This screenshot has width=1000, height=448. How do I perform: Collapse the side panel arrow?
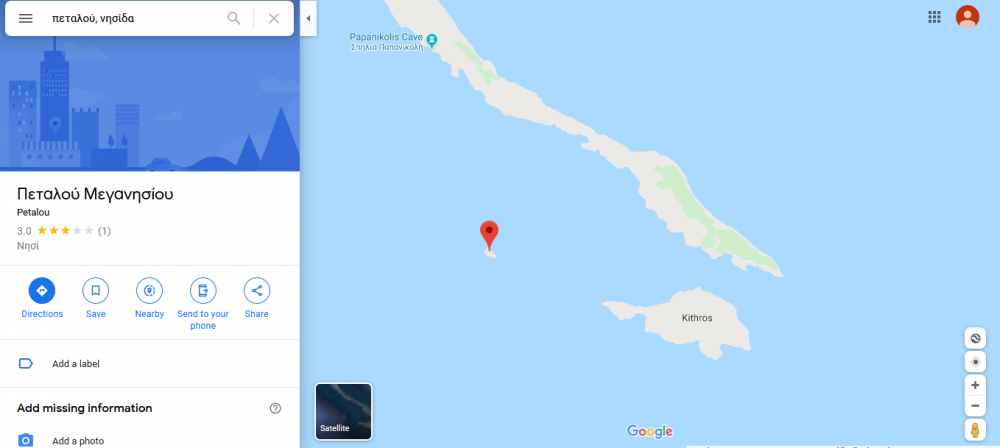coord(308,19)
